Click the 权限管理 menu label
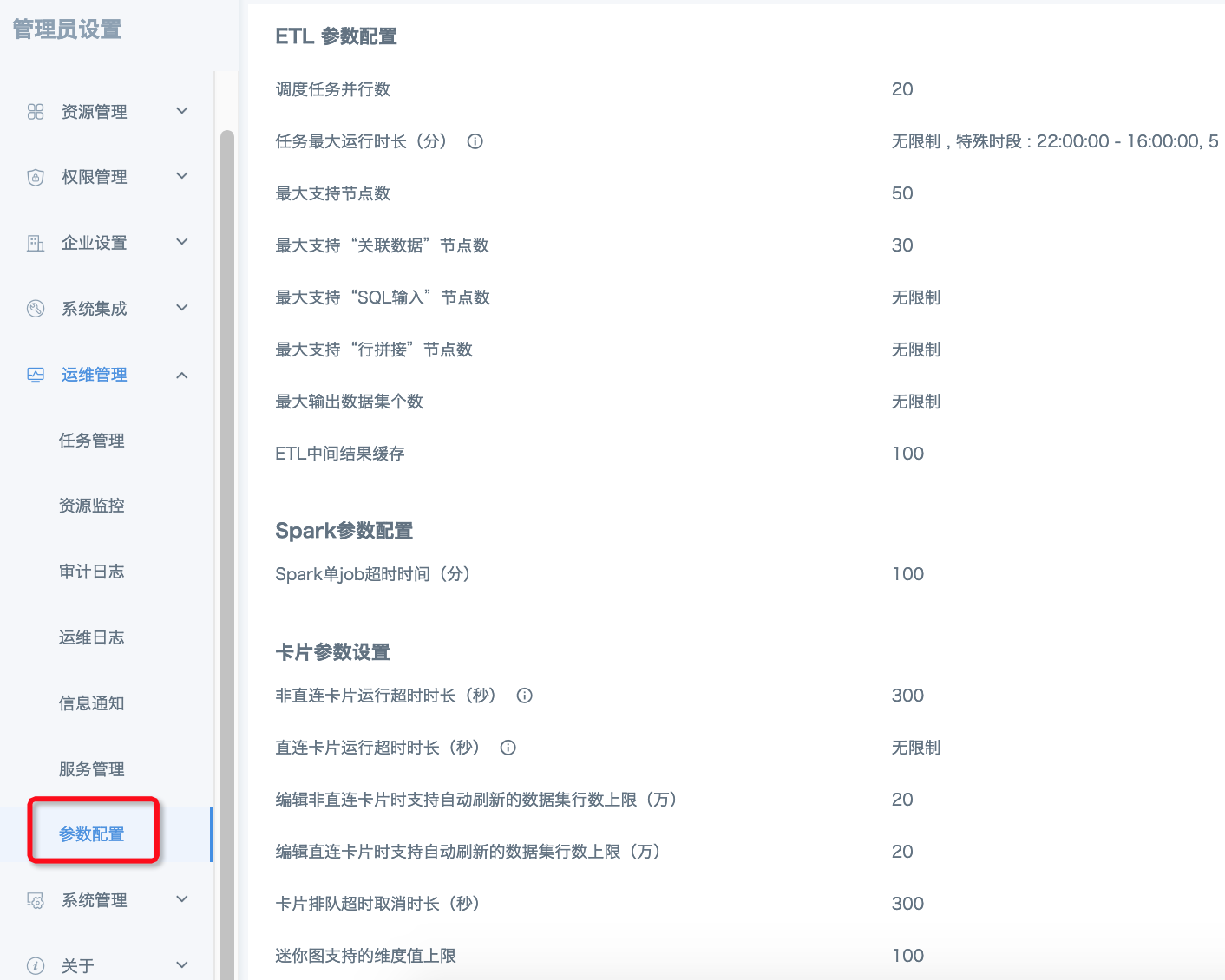 point(95,177)
